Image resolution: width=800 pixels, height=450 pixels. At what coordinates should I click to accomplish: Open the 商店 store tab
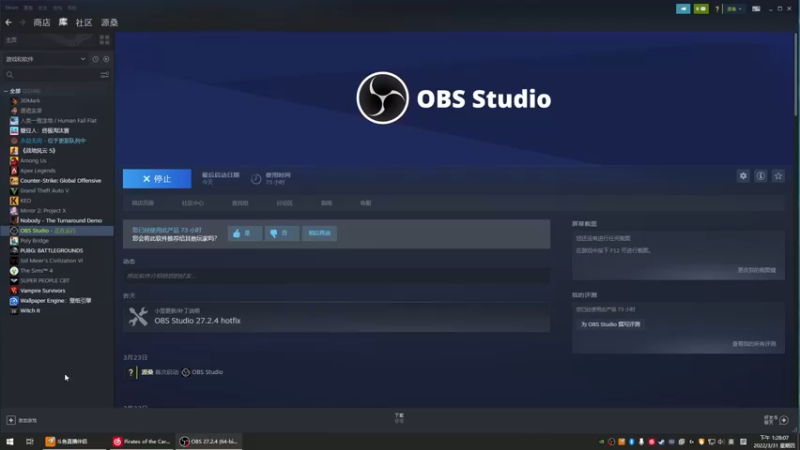42,22
